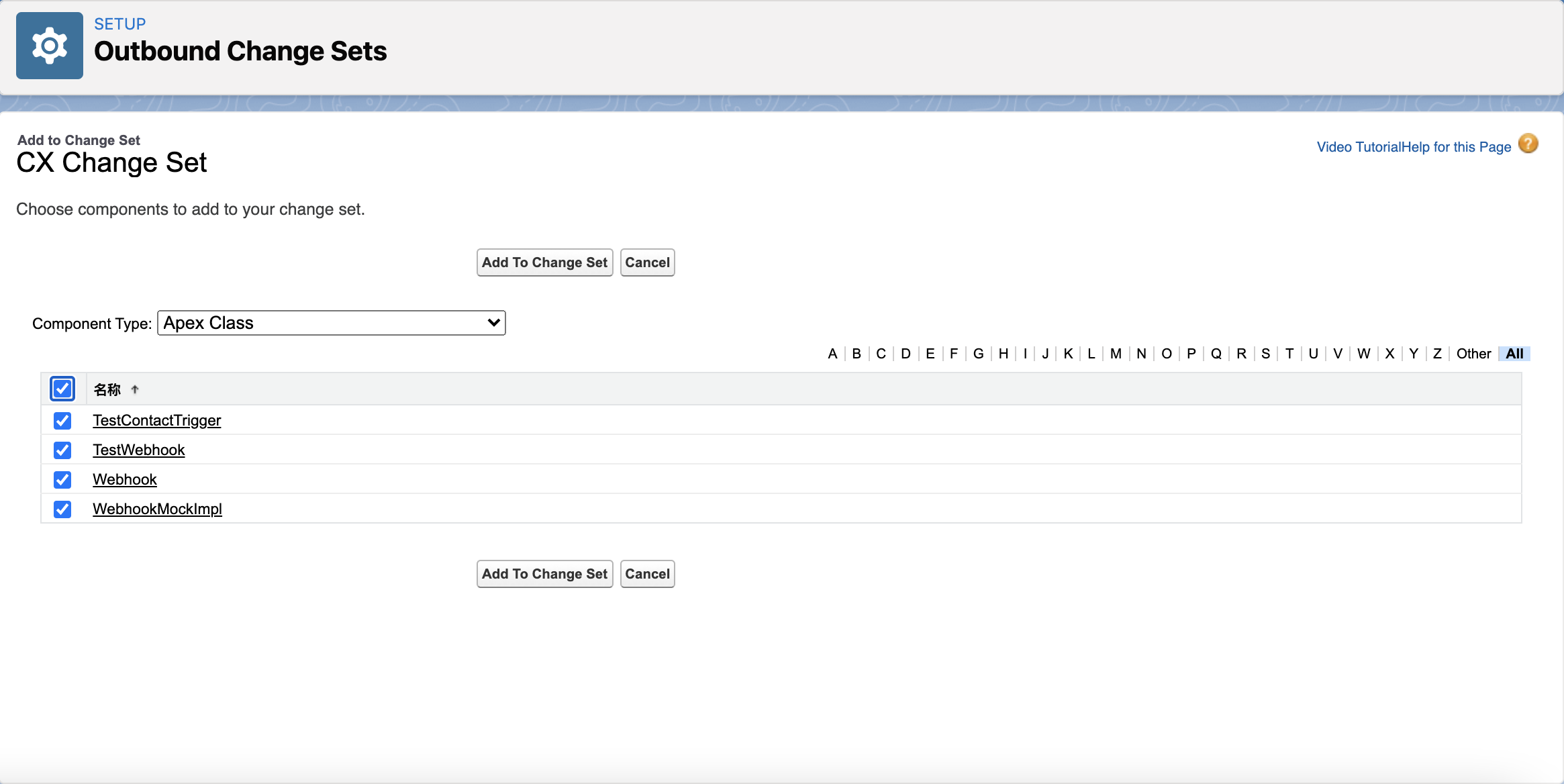Open the TestWebhook link
Image resolution: width=1564 pixels, height=784 pixels.
coord(139,450)
